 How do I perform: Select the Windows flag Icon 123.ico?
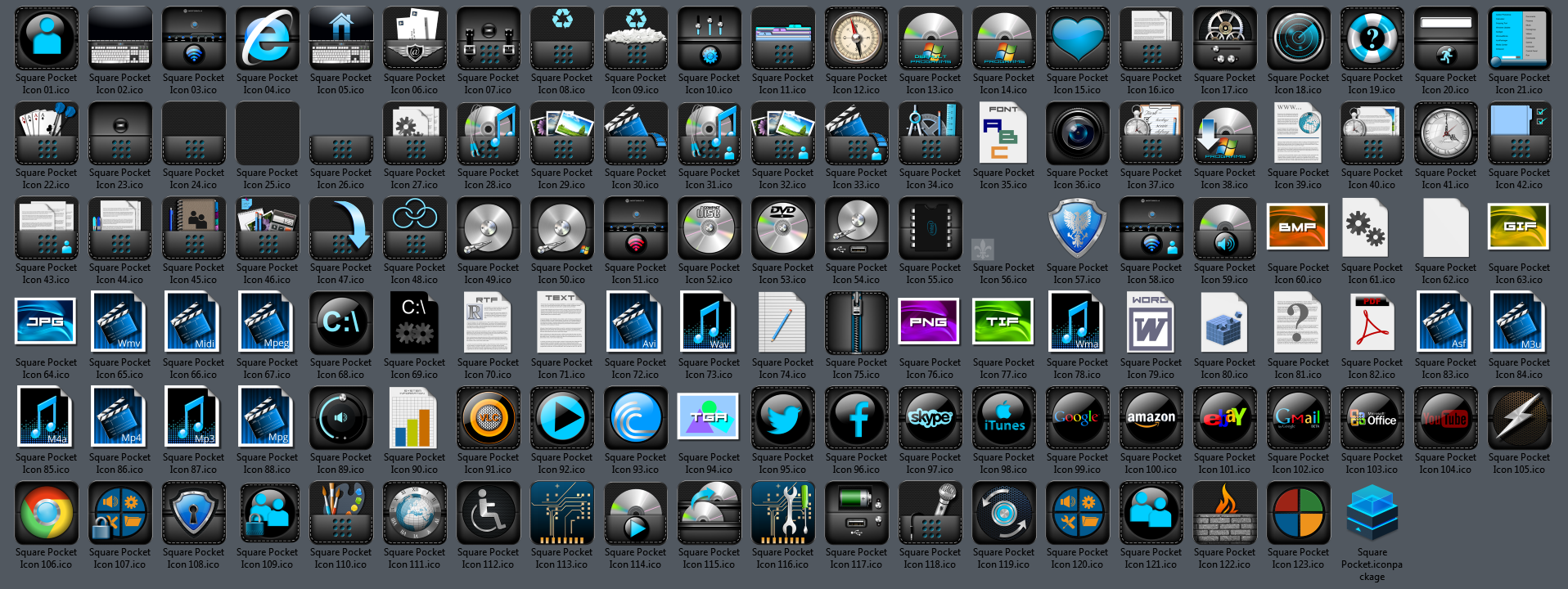coord(1299,513)
